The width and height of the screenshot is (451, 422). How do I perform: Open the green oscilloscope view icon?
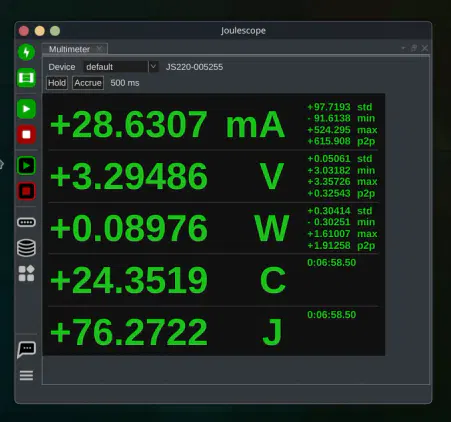click(26, 78)
